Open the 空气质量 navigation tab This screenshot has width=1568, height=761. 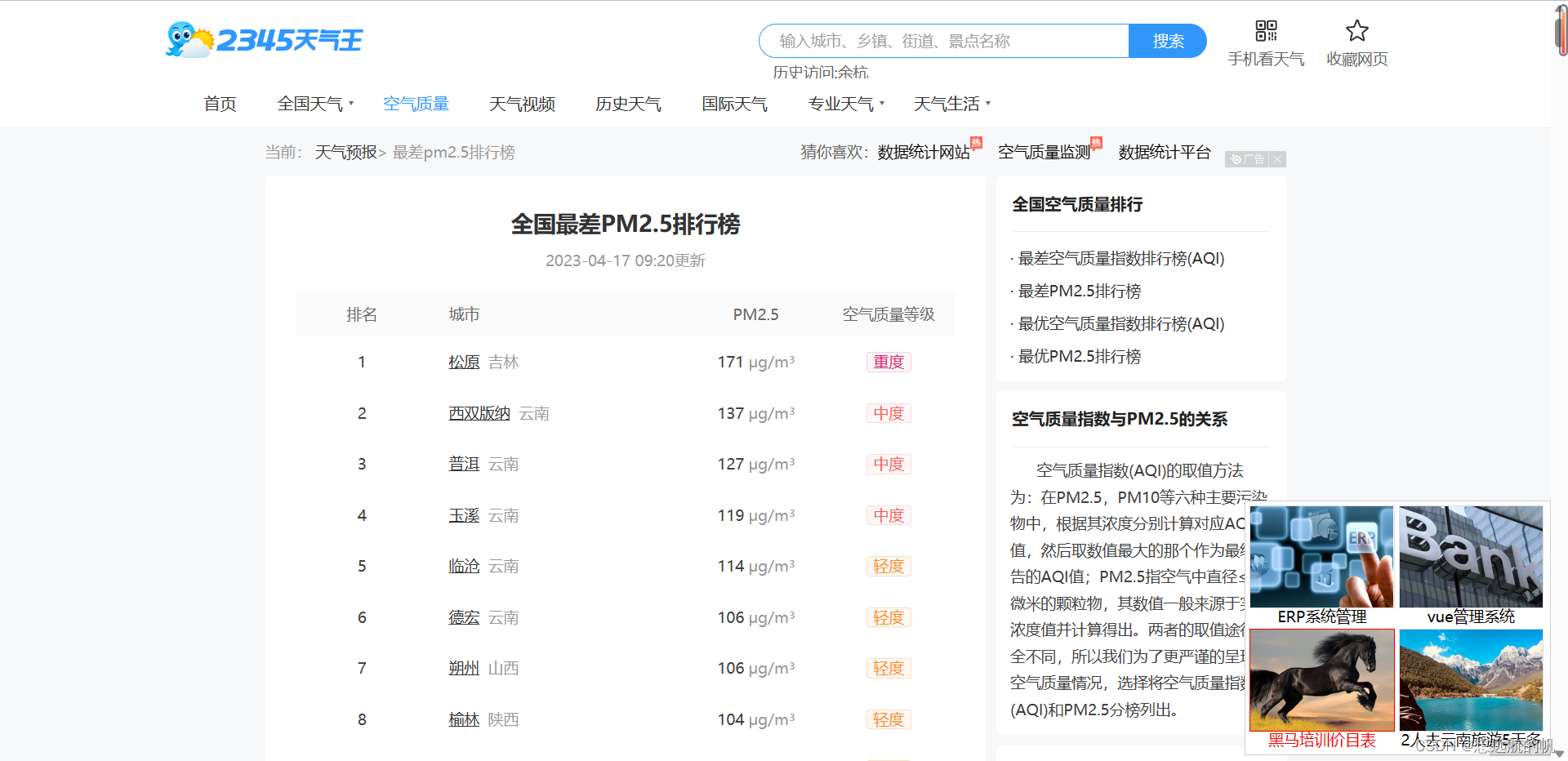[x=416, y=104]
